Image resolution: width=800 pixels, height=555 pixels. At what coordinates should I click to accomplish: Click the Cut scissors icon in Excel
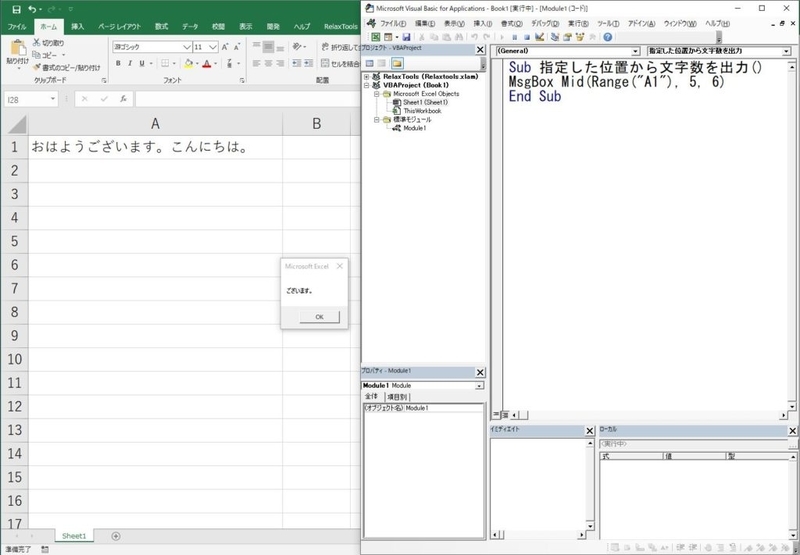(x=37, y=42)
